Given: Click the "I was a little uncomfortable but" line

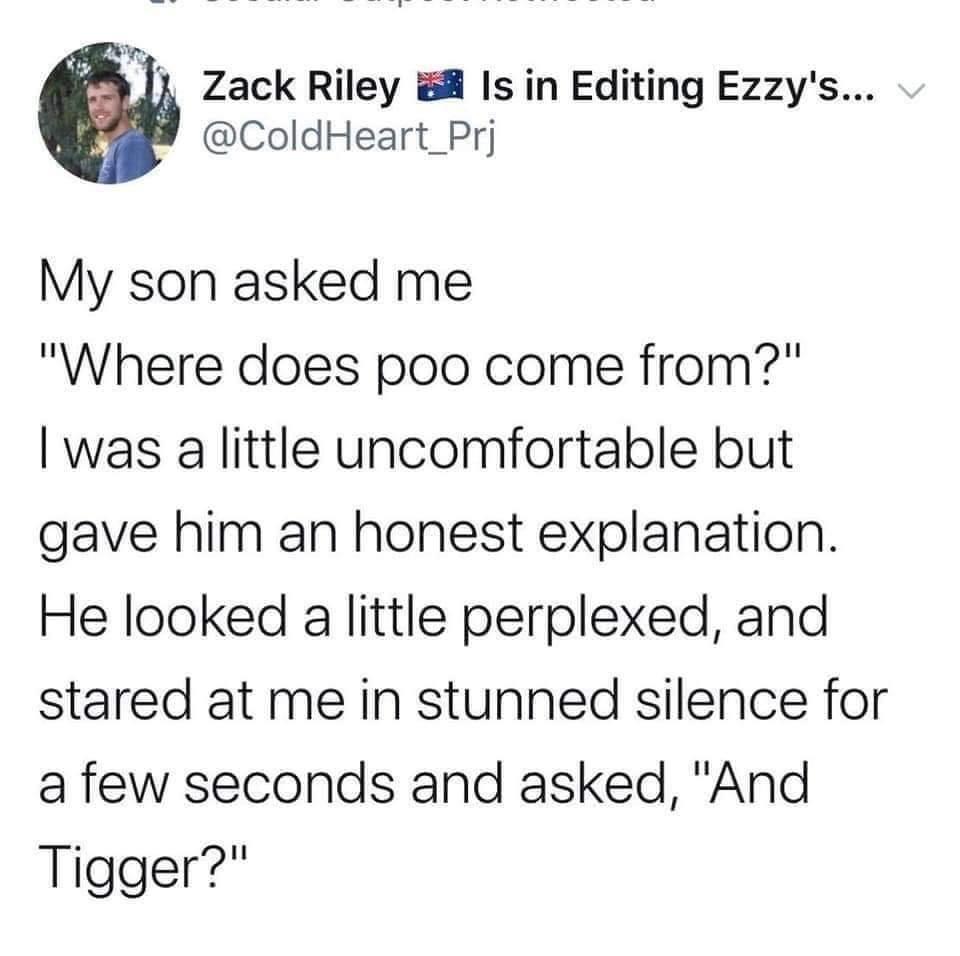Looking at the screenshot, I should (x=416, y=450).
